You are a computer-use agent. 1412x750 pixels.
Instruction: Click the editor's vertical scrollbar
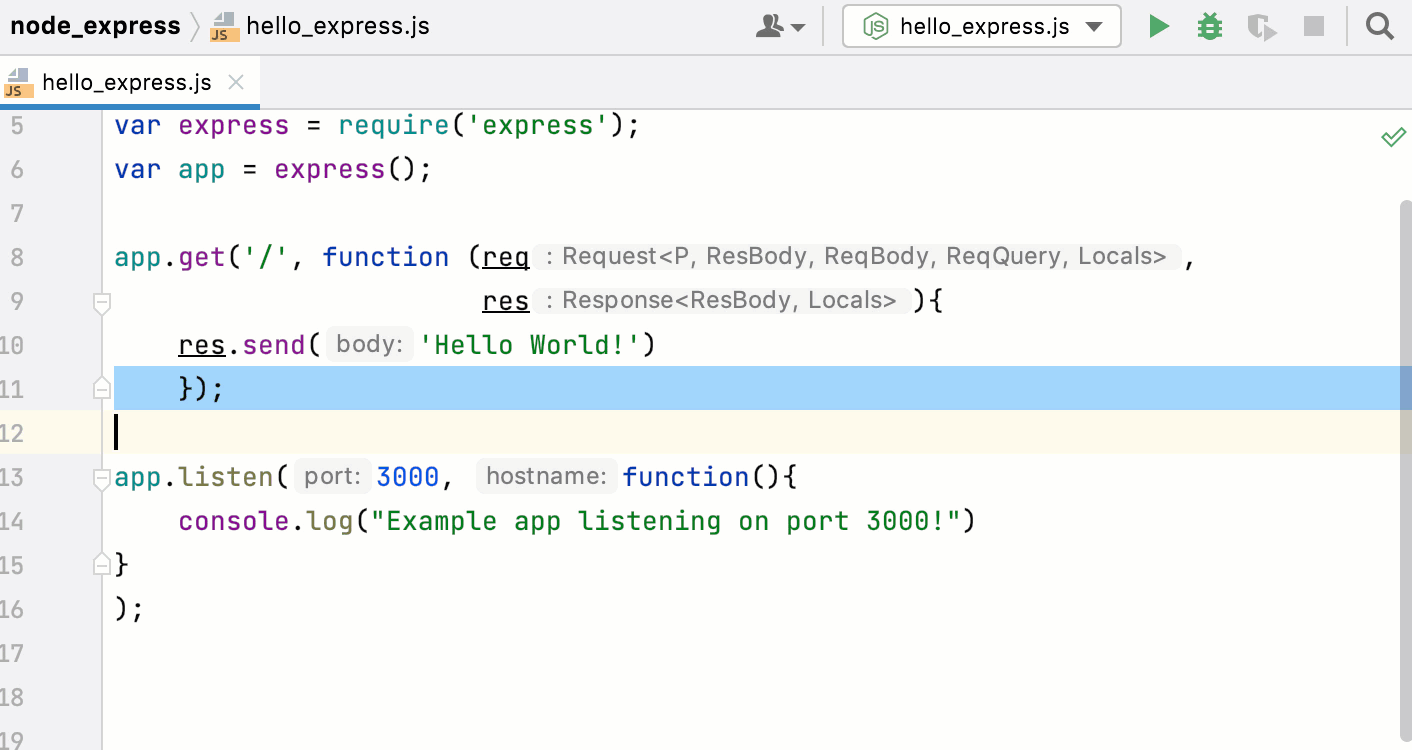point(1406,400)
